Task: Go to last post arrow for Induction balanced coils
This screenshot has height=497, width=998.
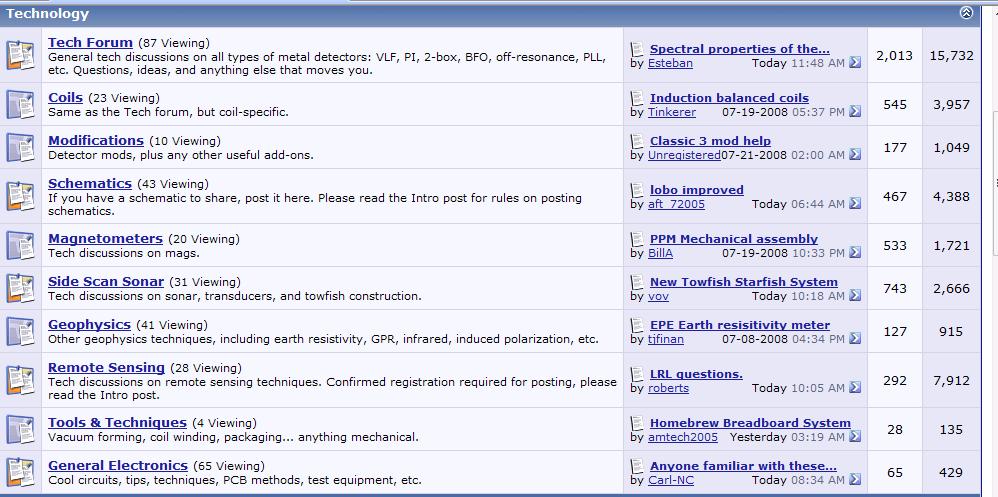Action: 855,112
